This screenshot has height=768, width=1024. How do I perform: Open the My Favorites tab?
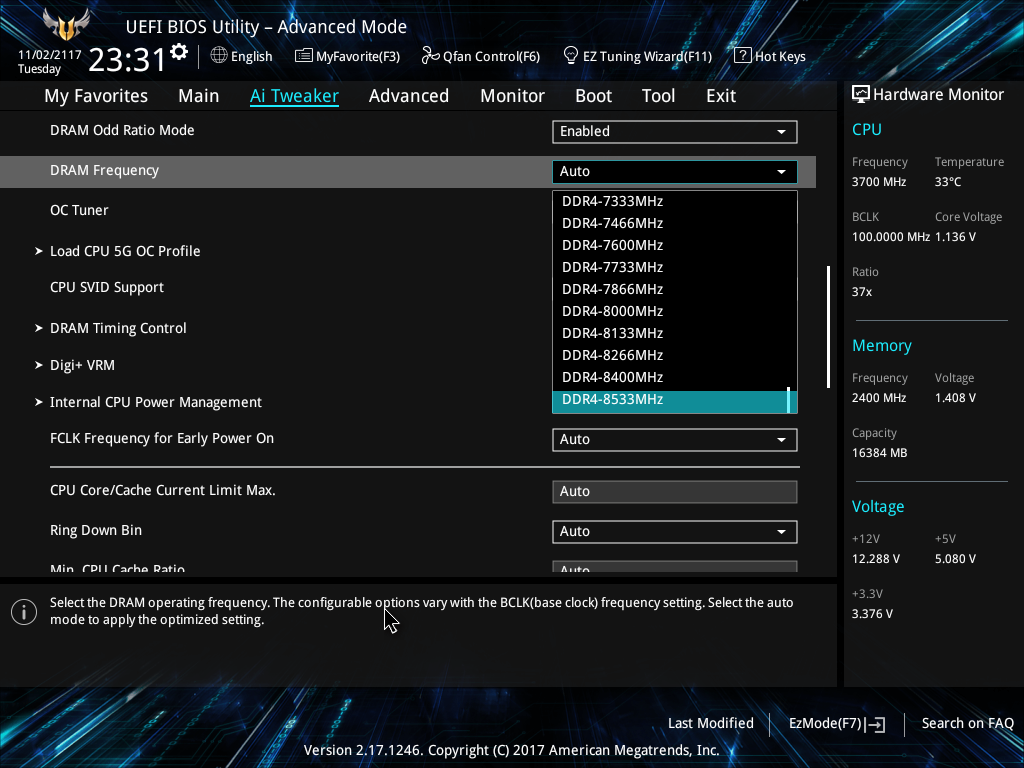[x=96, y=96]
